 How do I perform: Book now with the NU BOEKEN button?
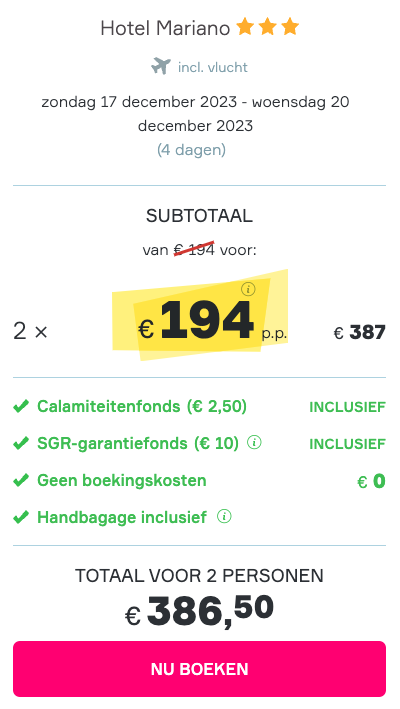click(199, 669)
